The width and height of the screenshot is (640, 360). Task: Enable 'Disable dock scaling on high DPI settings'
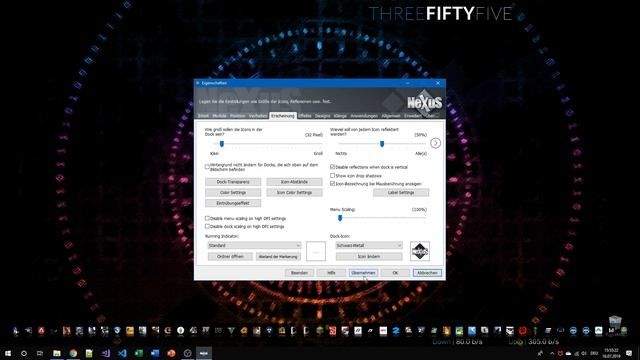coord(207,226)
